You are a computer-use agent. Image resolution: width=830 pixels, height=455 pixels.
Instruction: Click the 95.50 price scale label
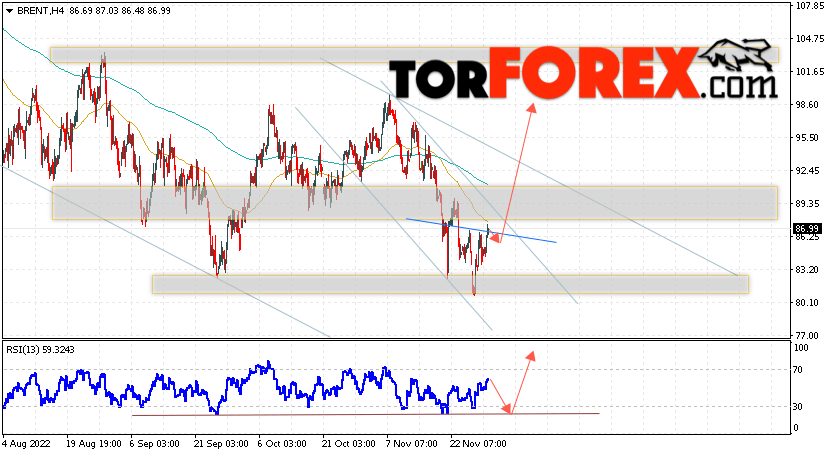click(x=808, y=138)
